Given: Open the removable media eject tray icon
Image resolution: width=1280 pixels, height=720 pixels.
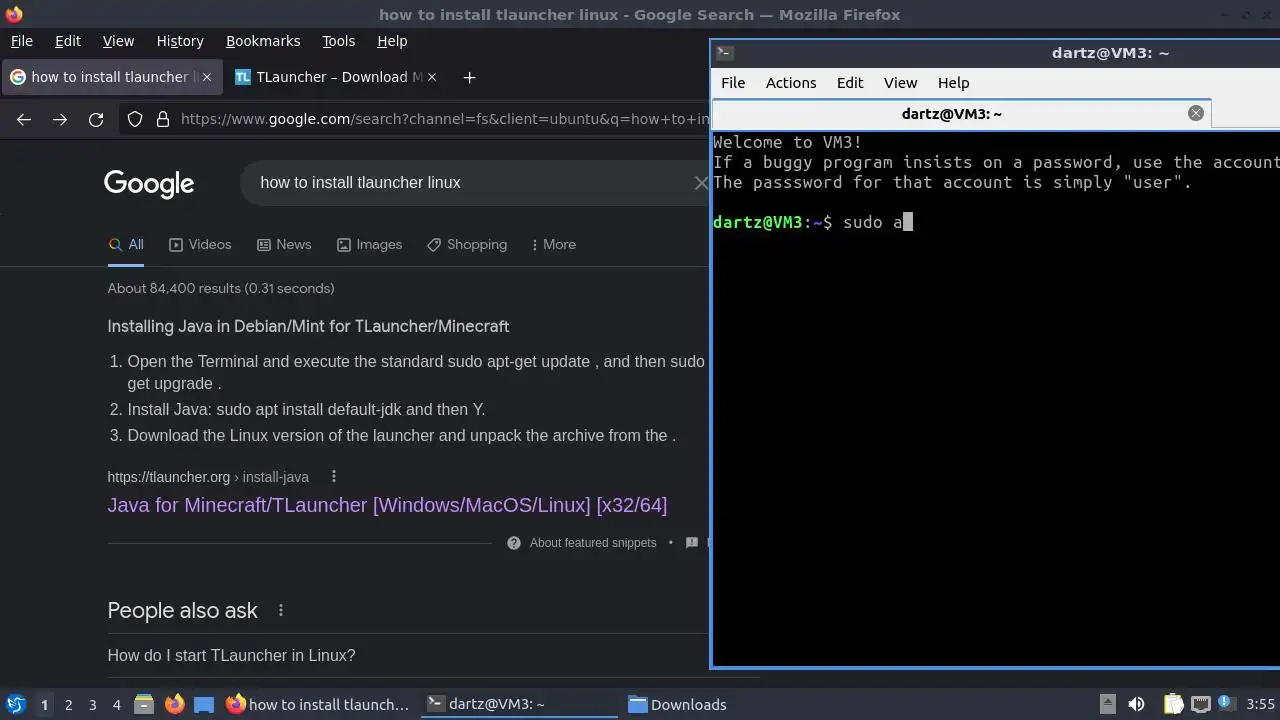Looking at the screenshot, I should (x=1108, y=704).
